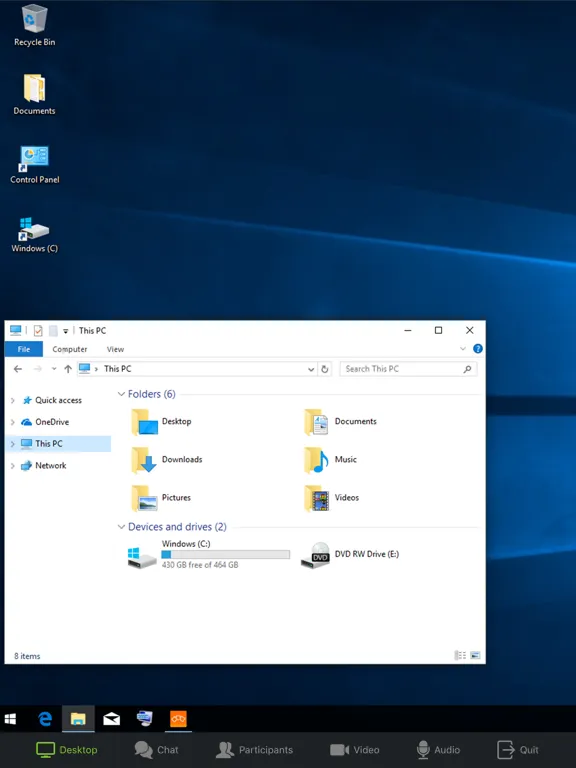Open the Recent locations dropdown arrow

[54, 369]
